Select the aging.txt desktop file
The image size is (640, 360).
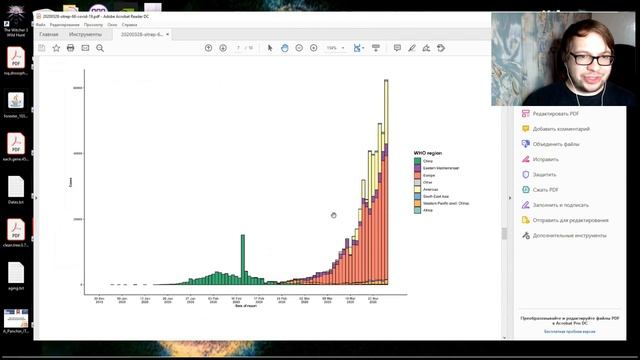tap(16, 276)
